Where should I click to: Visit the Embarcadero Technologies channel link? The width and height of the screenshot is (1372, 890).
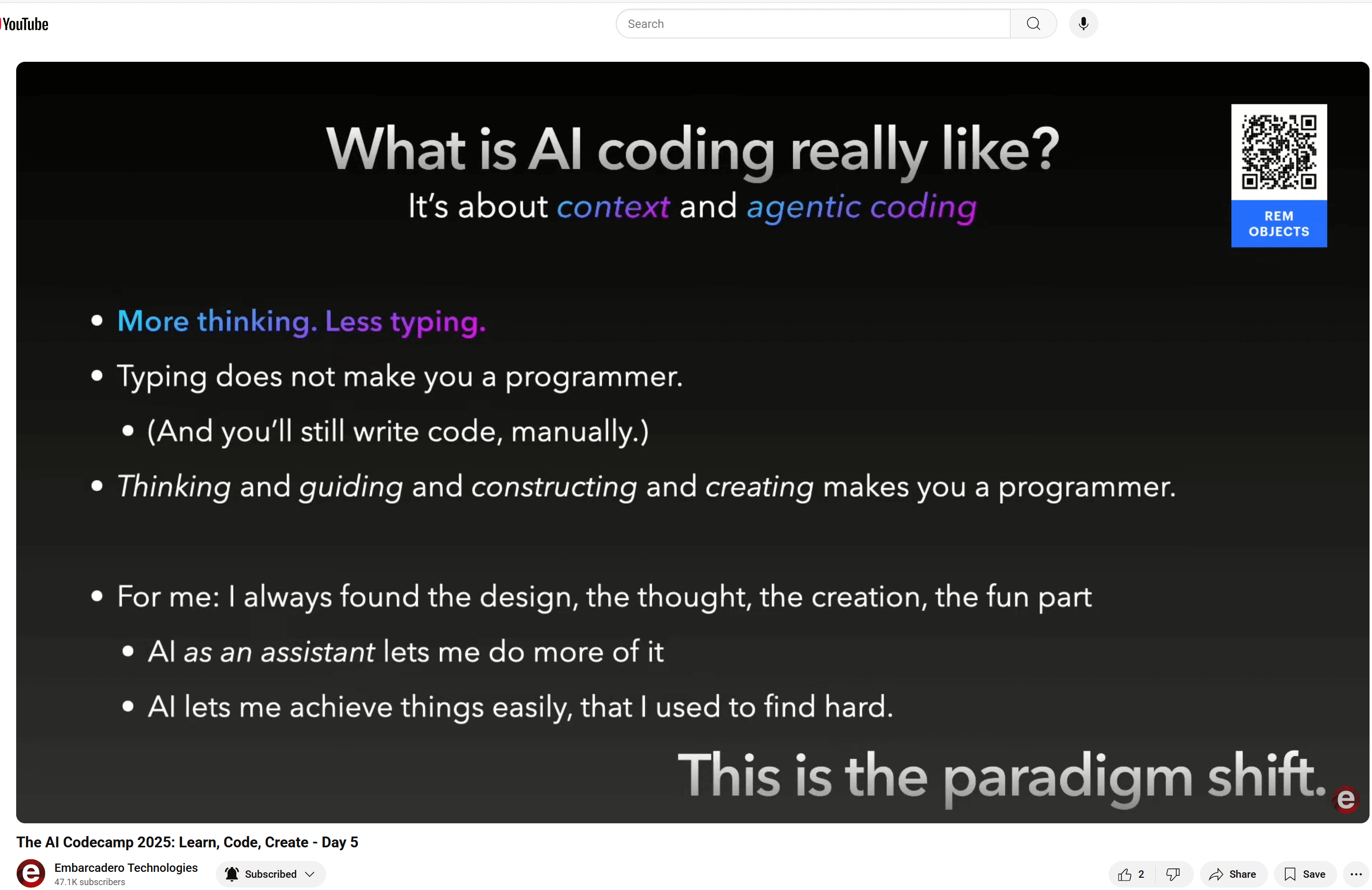pos(126,867)
